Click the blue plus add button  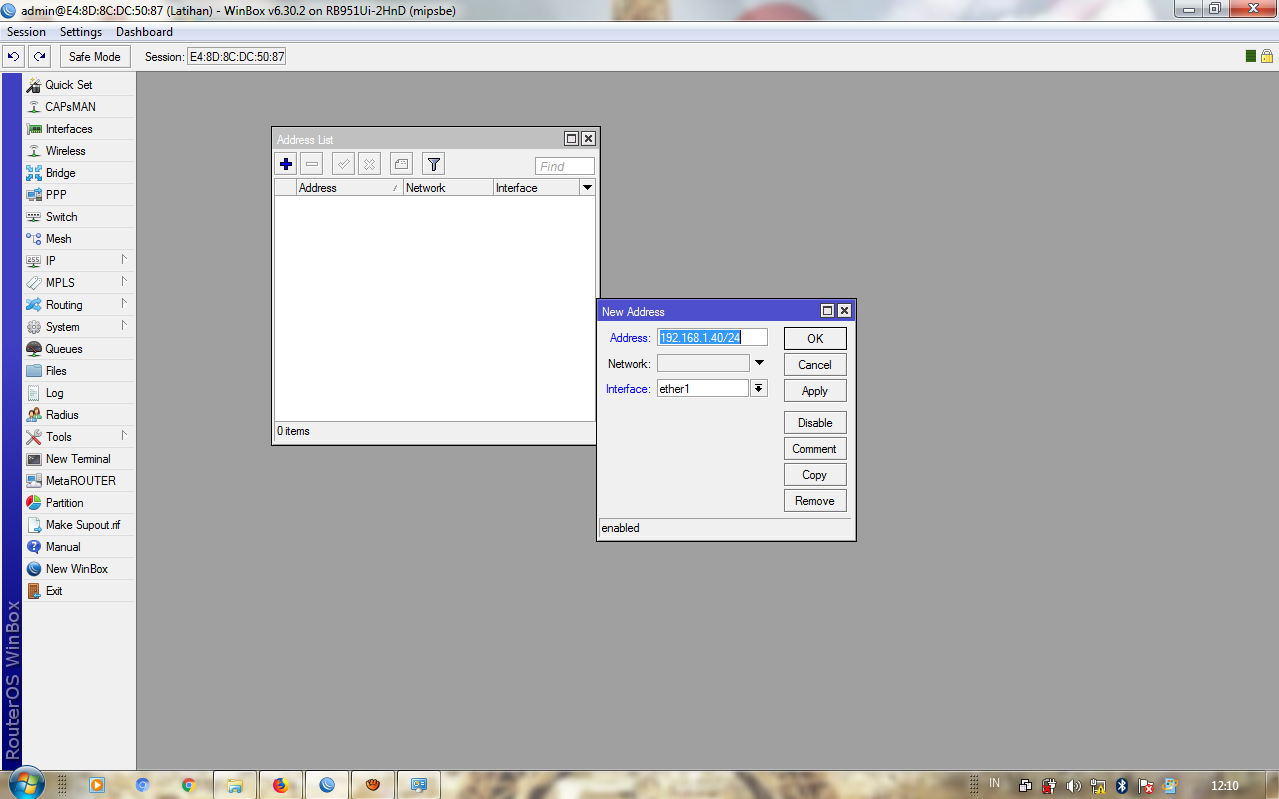tap(286, 164)
